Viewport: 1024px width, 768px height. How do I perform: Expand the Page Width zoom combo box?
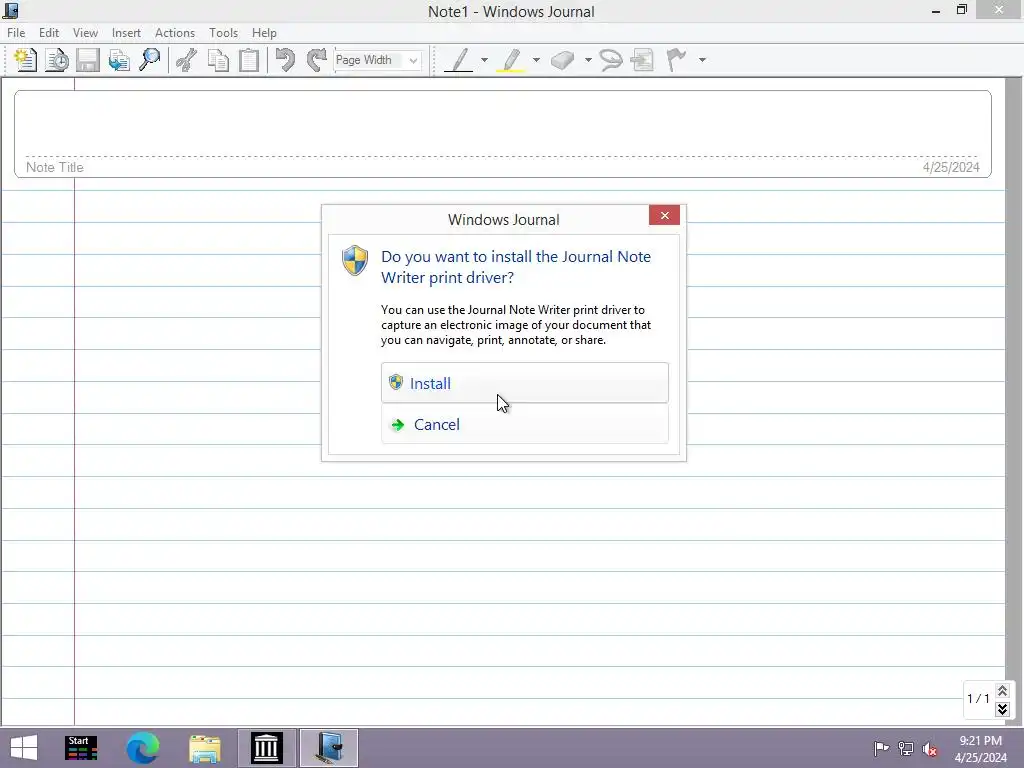413,61
